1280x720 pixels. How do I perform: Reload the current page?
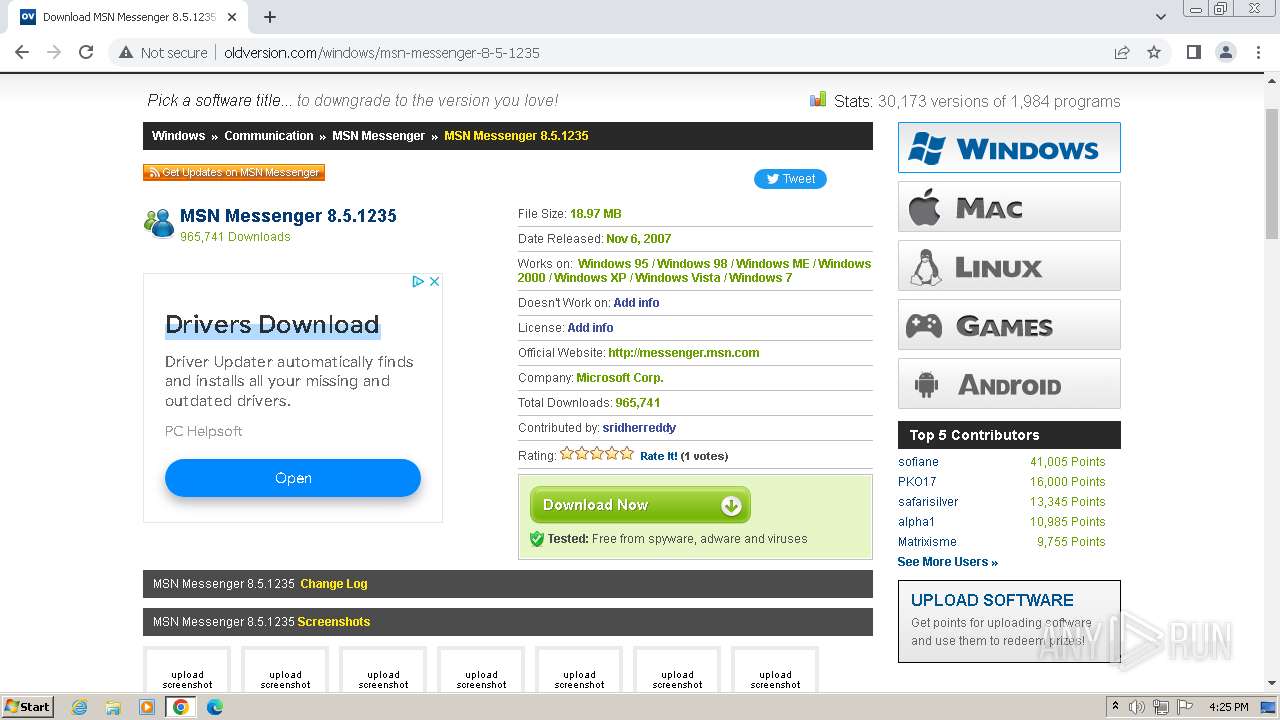click(x=86, y=52)
